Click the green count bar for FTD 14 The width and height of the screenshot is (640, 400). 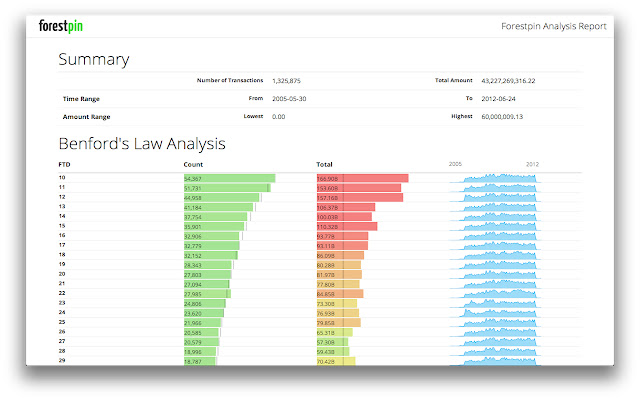(x=216, y=217)
